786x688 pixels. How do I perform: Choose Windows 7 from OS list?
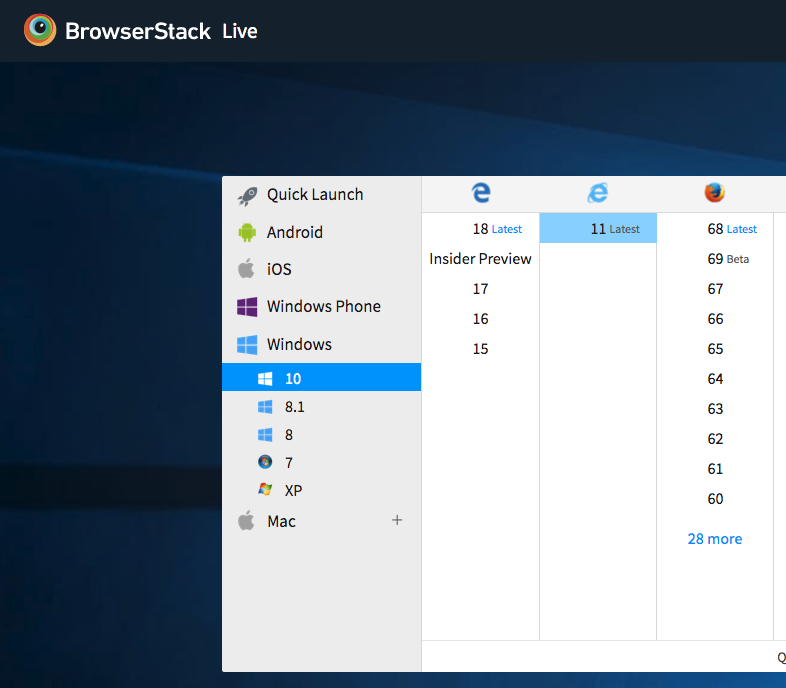click(289, 463)
